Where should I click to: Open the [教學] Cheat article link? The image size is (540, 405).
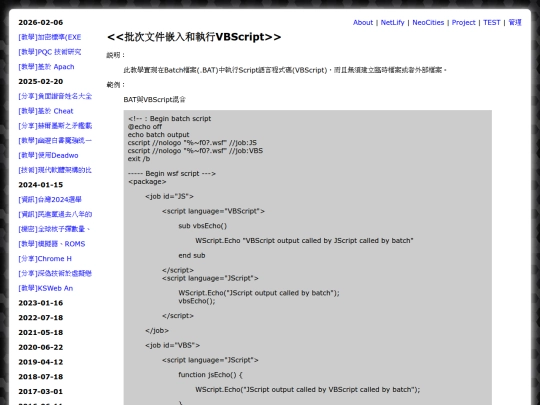coord(46,111)
